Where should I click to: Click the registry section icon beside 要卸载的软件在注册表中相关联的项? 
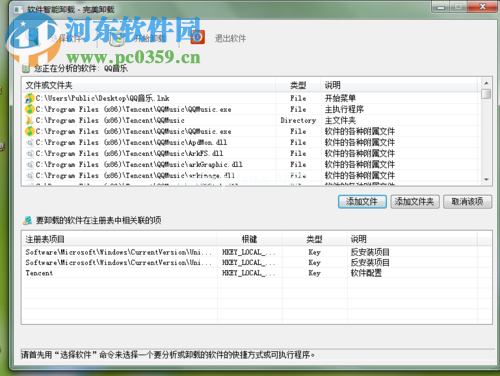[x=28, y=220]
